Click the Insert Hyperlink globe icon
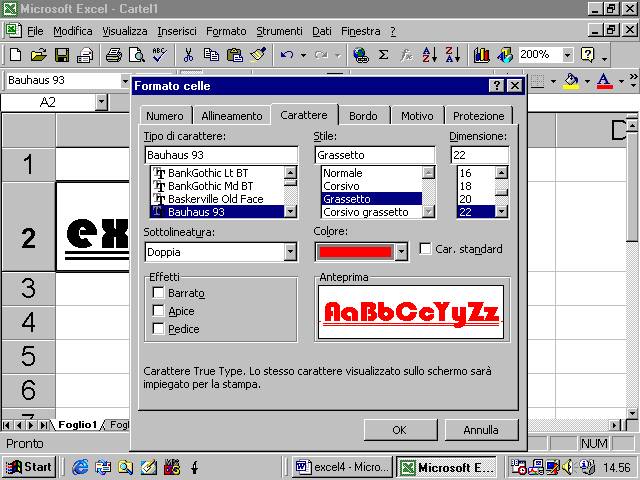Screen dimensions: 640x480 [x=361, y=55]
